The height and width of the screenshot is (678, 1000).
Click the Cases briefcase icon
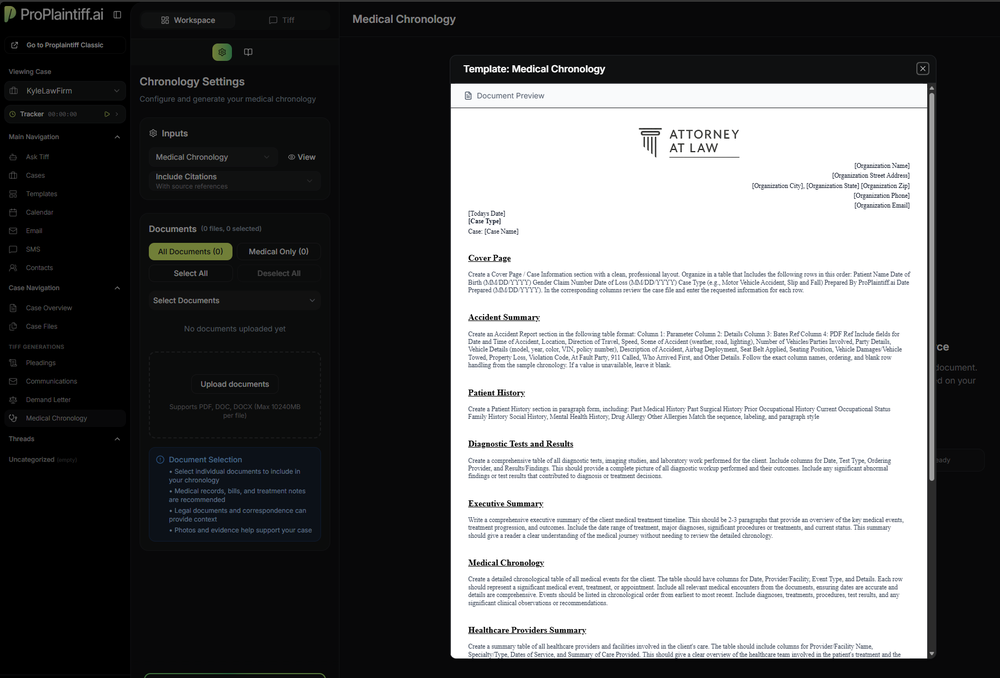point(13,175)
